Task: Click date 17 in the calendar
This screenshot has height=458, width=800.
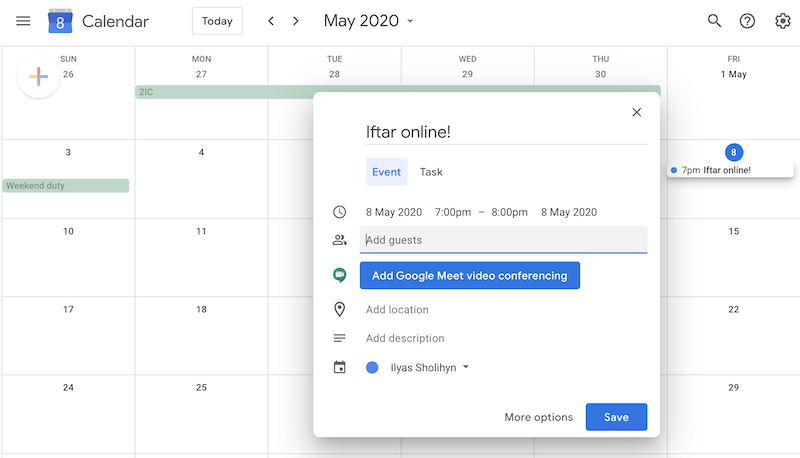Action: click(x=68, y=309)
